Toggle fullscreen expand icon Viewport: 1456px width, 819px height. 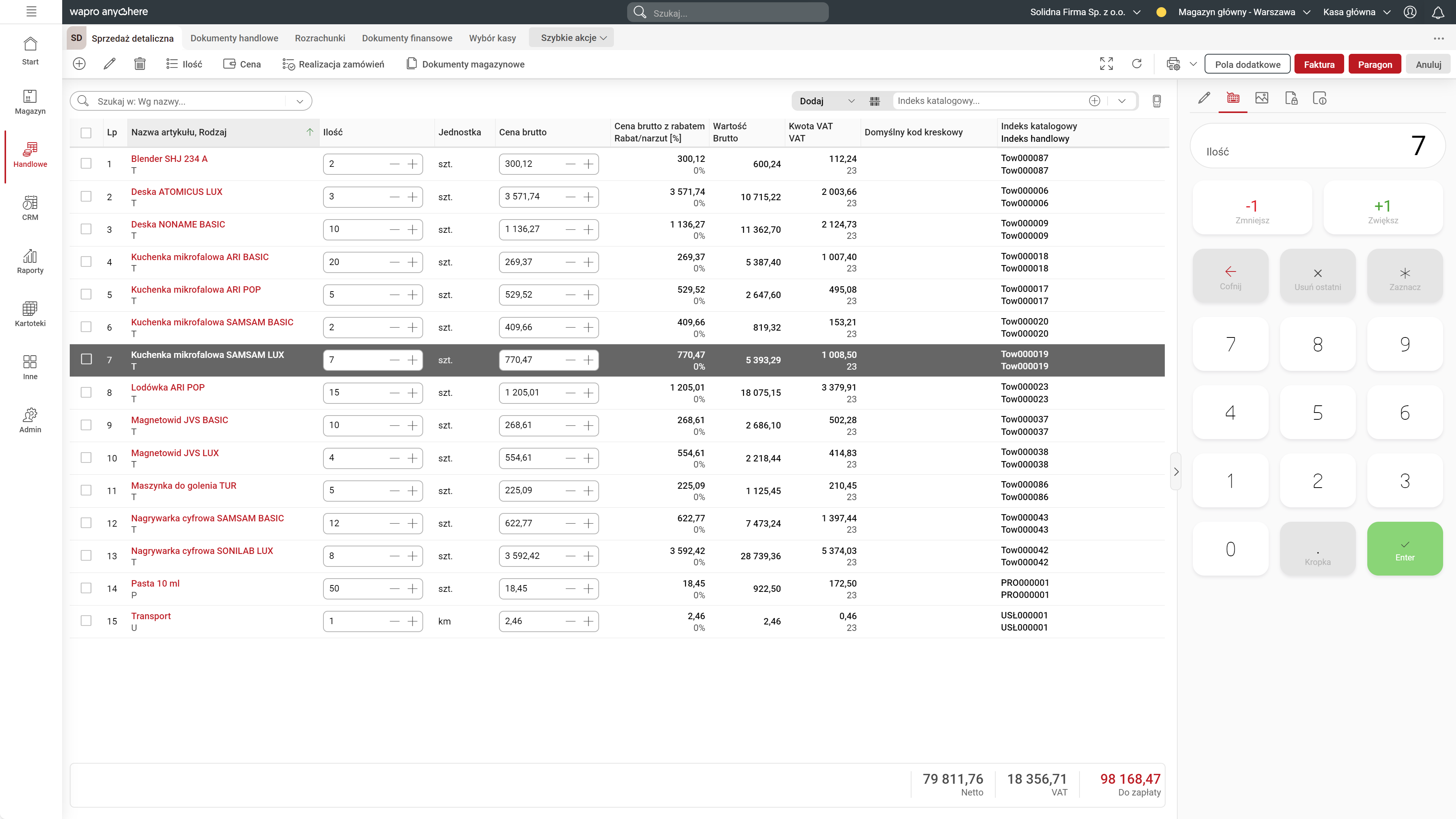[1106, 64]
